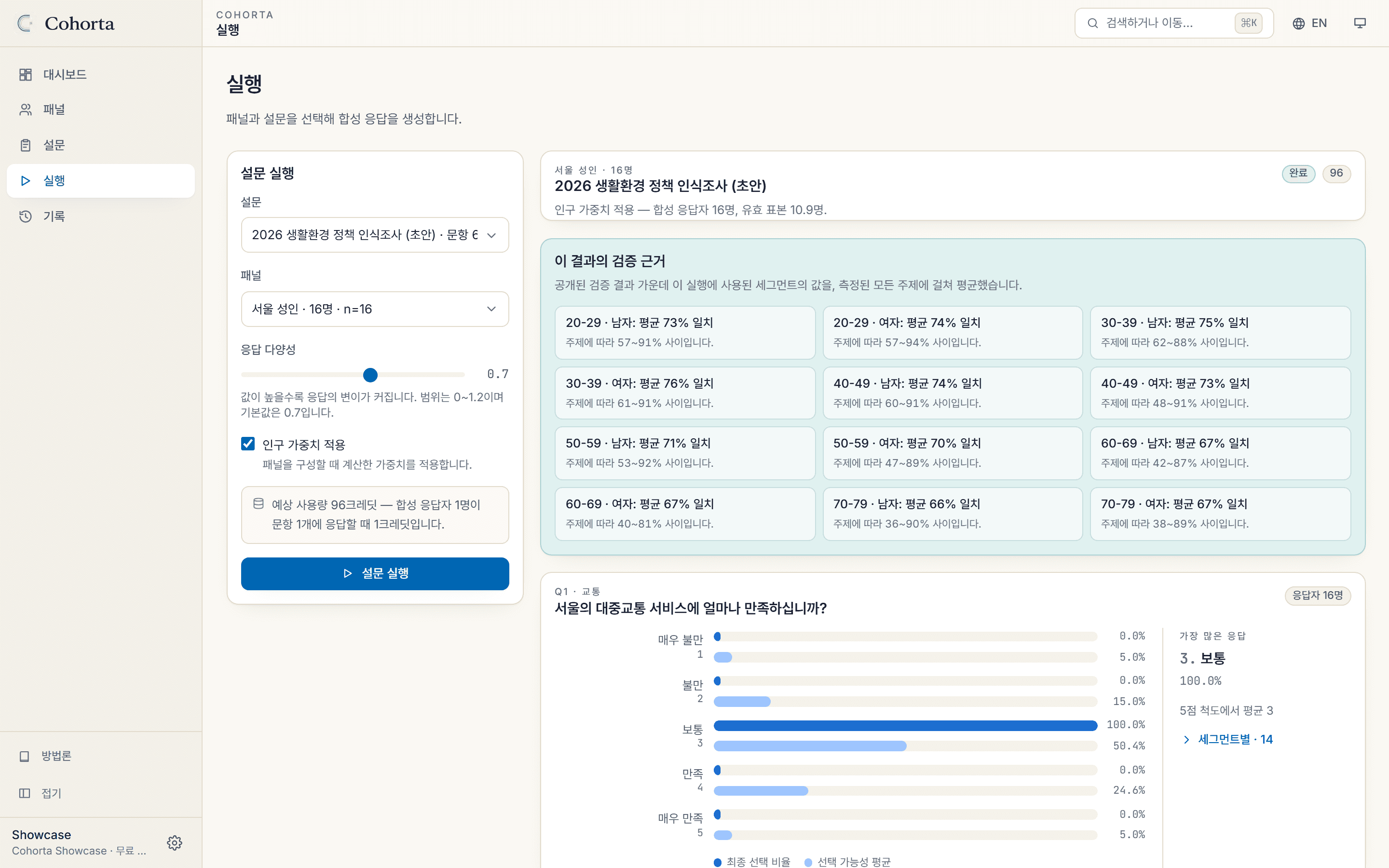The width and height of the screenshot is (1389, 868).
Task: Go to 기록 menu item
Action: [x=100, y=217]
